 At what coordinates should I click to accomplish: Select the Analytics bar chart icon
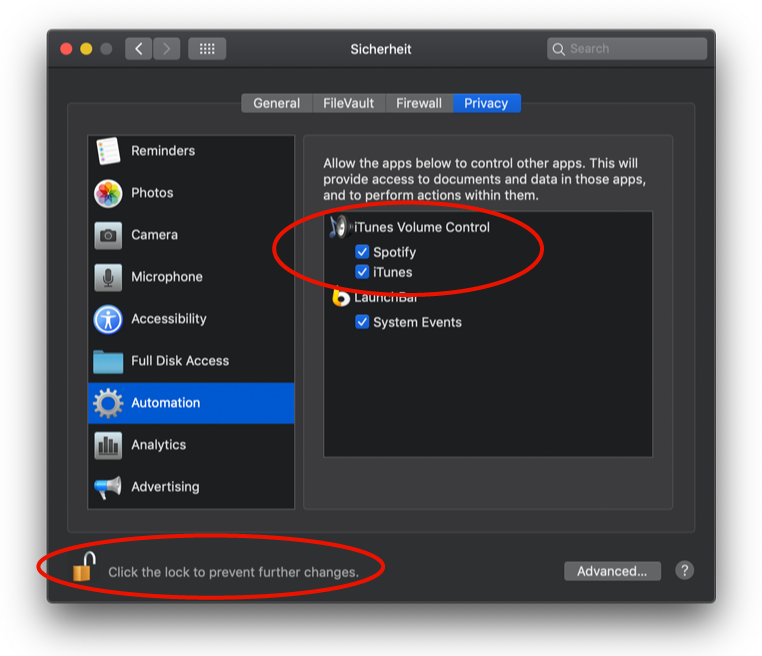pyautogui.click(x=108, y=445)
